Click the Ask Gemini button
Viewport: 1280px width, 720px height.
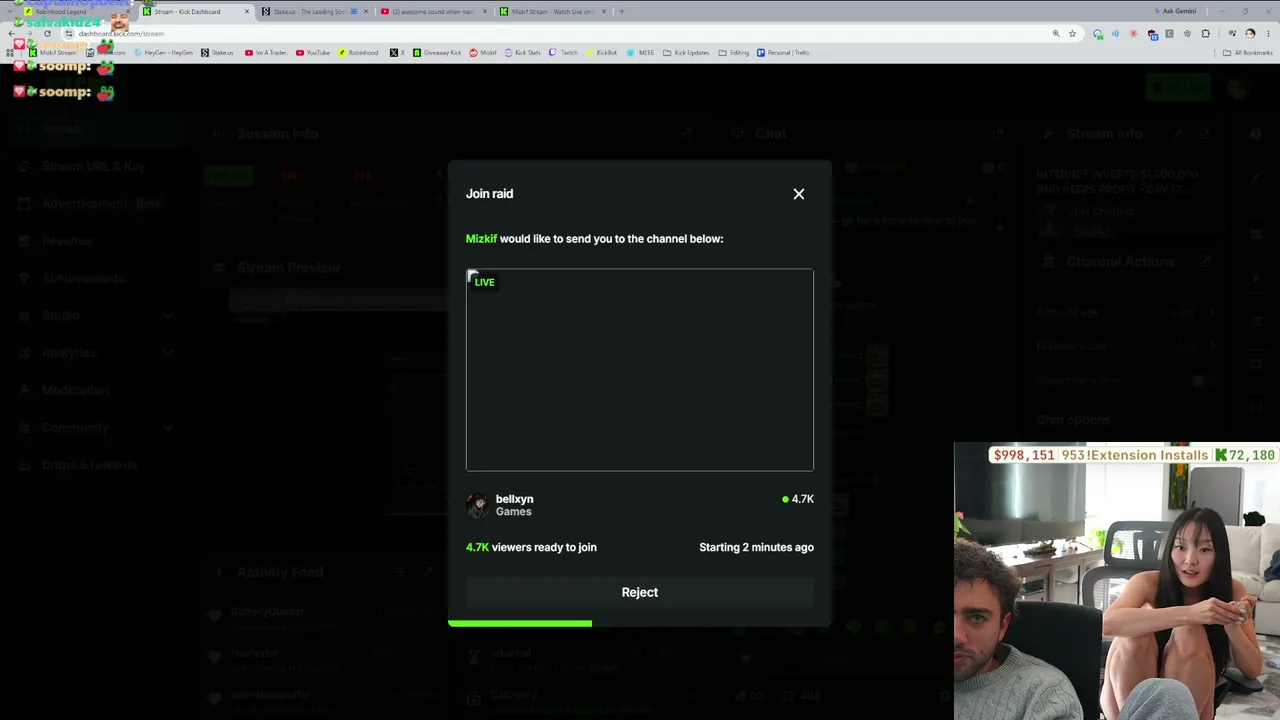pyautogui.click(x=1175, y=11)
